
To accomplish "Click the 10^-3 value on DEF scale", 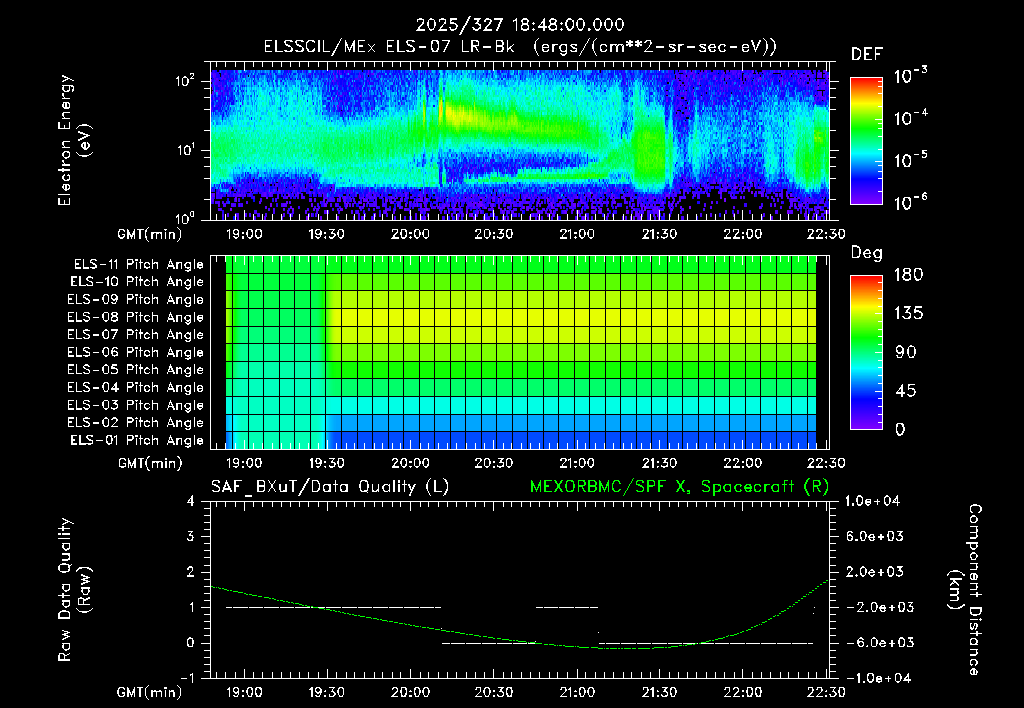I will (x=910, y=76).
